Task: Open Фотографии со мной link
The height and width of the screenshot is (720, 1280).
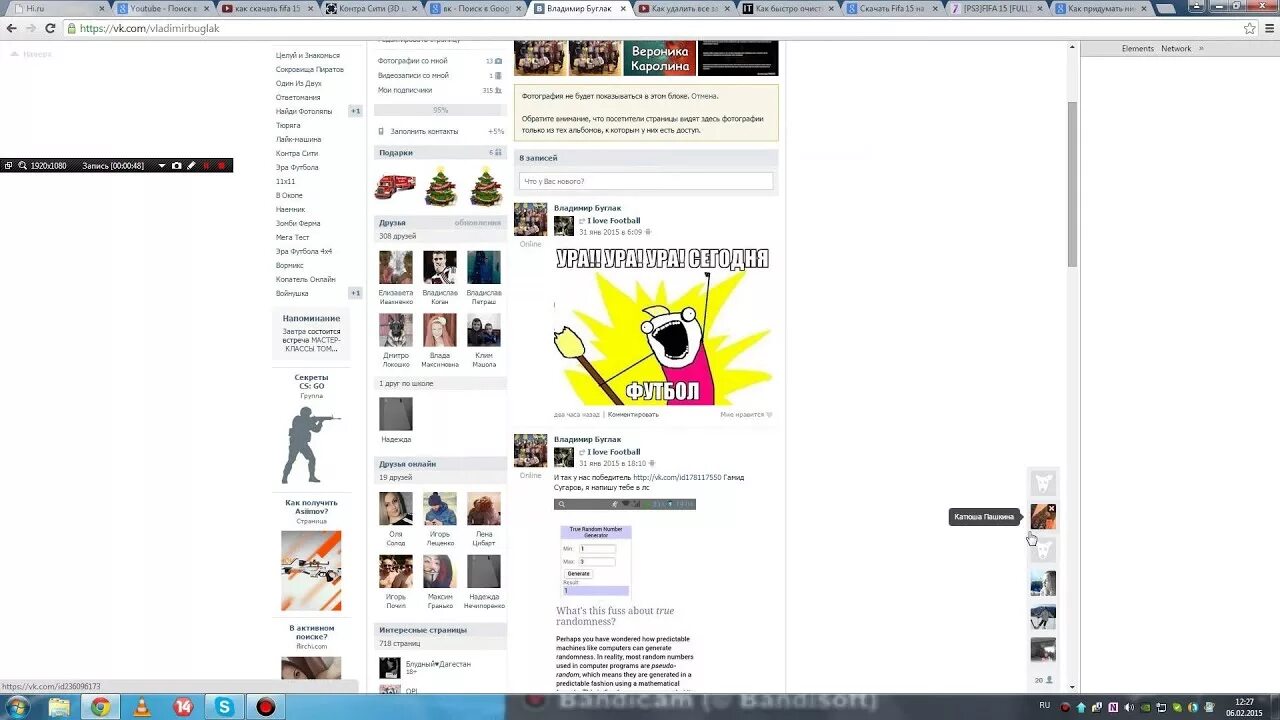Action: (412, 61)
